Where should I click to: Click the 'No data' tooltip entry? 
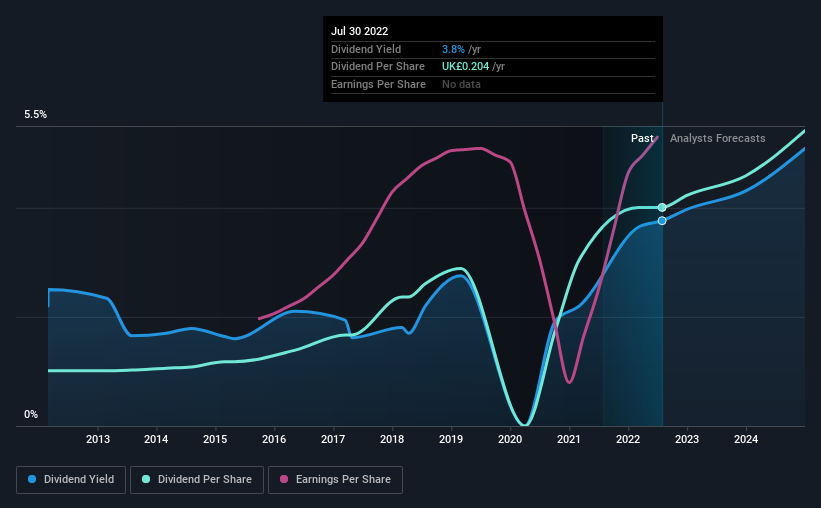tap(461, 84)
